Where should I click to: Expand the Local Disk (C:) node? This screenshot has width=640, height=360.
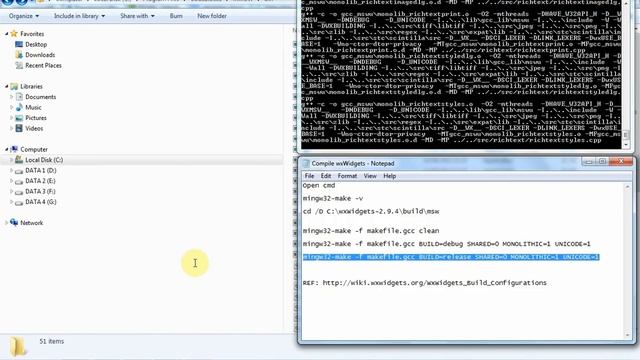(11, 160)
